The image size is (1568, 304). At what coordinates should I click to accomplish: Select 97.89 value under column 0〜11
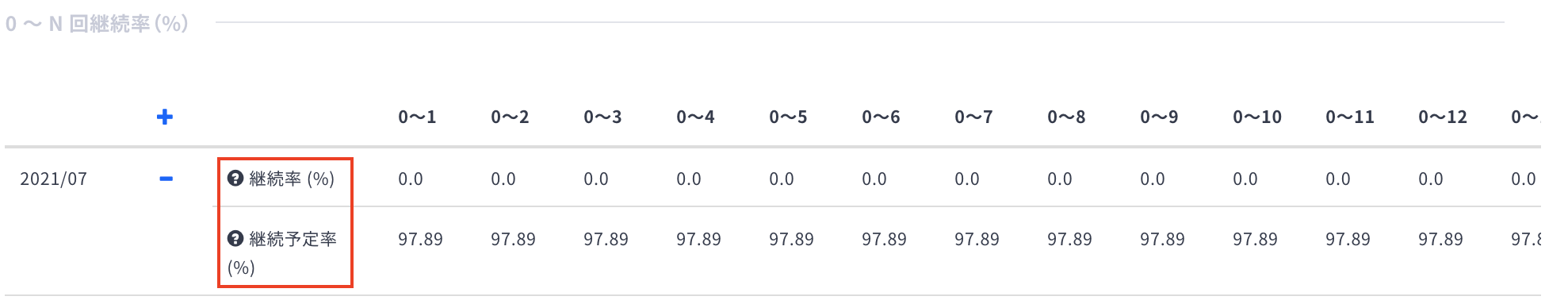(1348, 239)
